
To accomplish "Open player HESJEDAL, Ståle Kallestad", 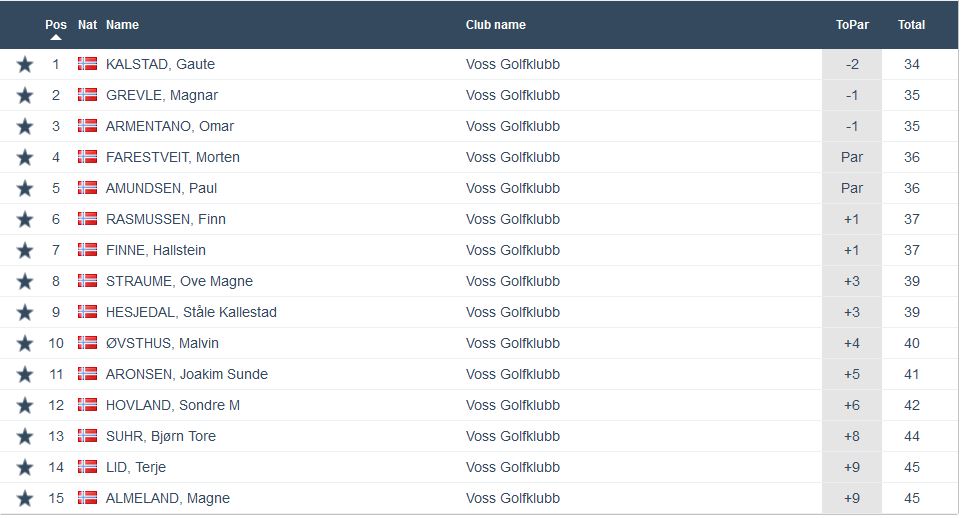I will click(x=191, y=312).
